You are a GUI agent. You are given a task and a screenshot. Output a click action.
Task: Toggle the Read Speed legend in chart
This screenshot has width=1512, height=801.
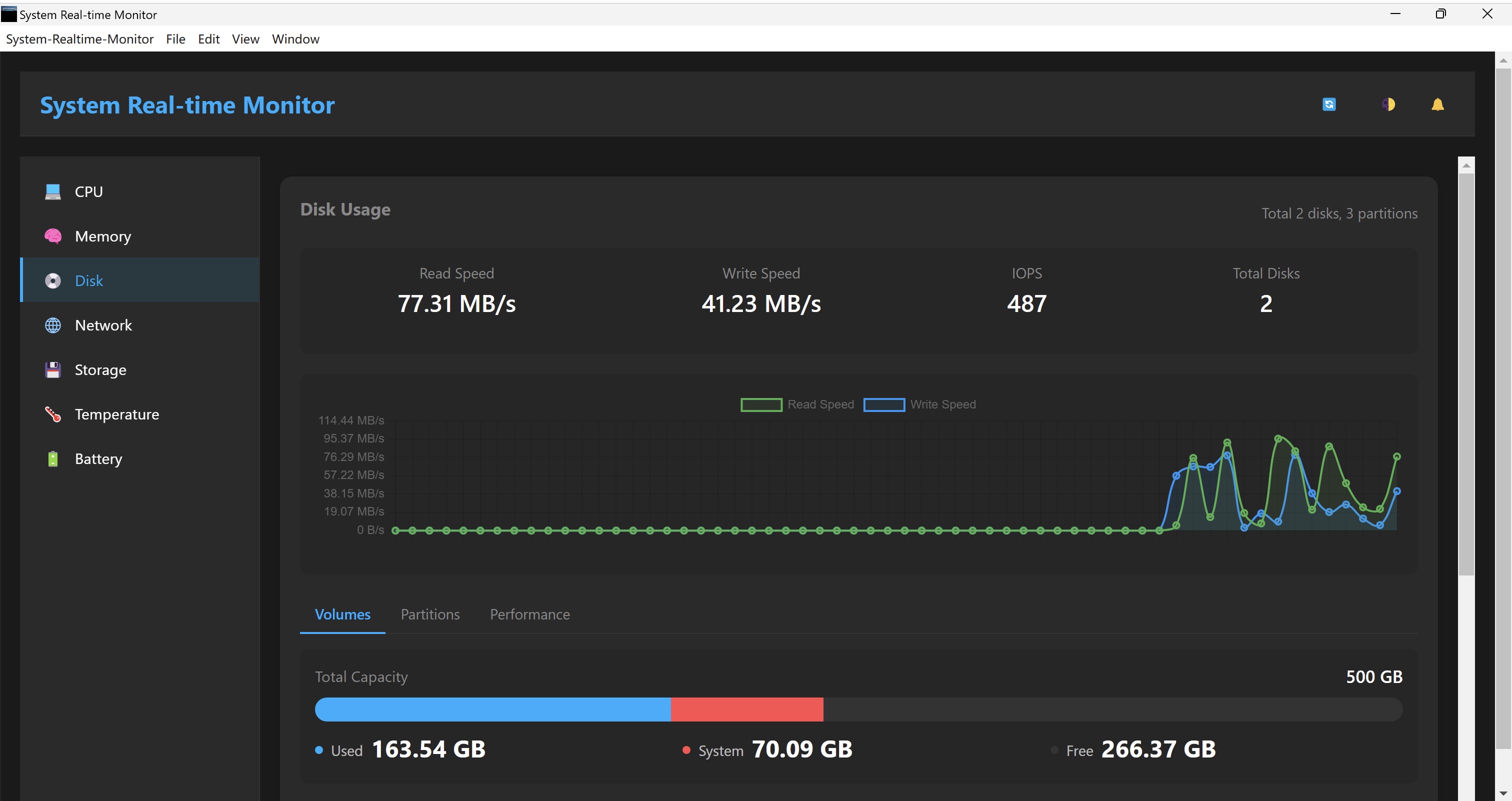[797, 404]
